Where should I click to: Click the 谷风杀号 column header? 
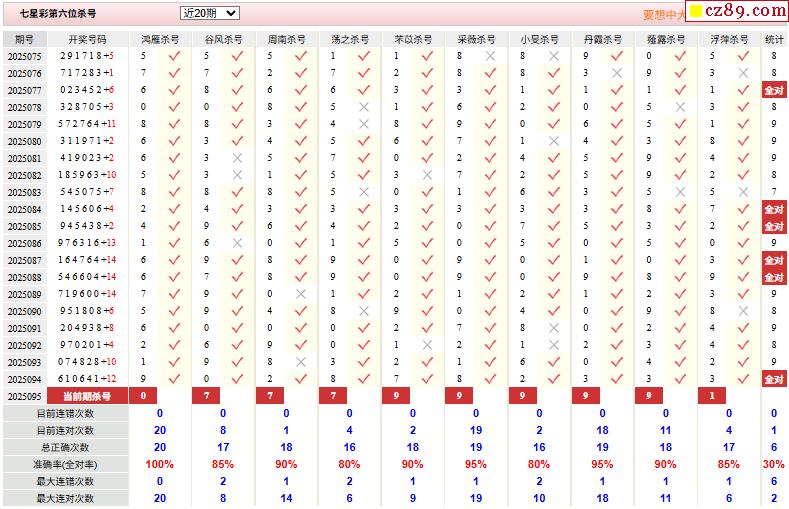point(223,39)
